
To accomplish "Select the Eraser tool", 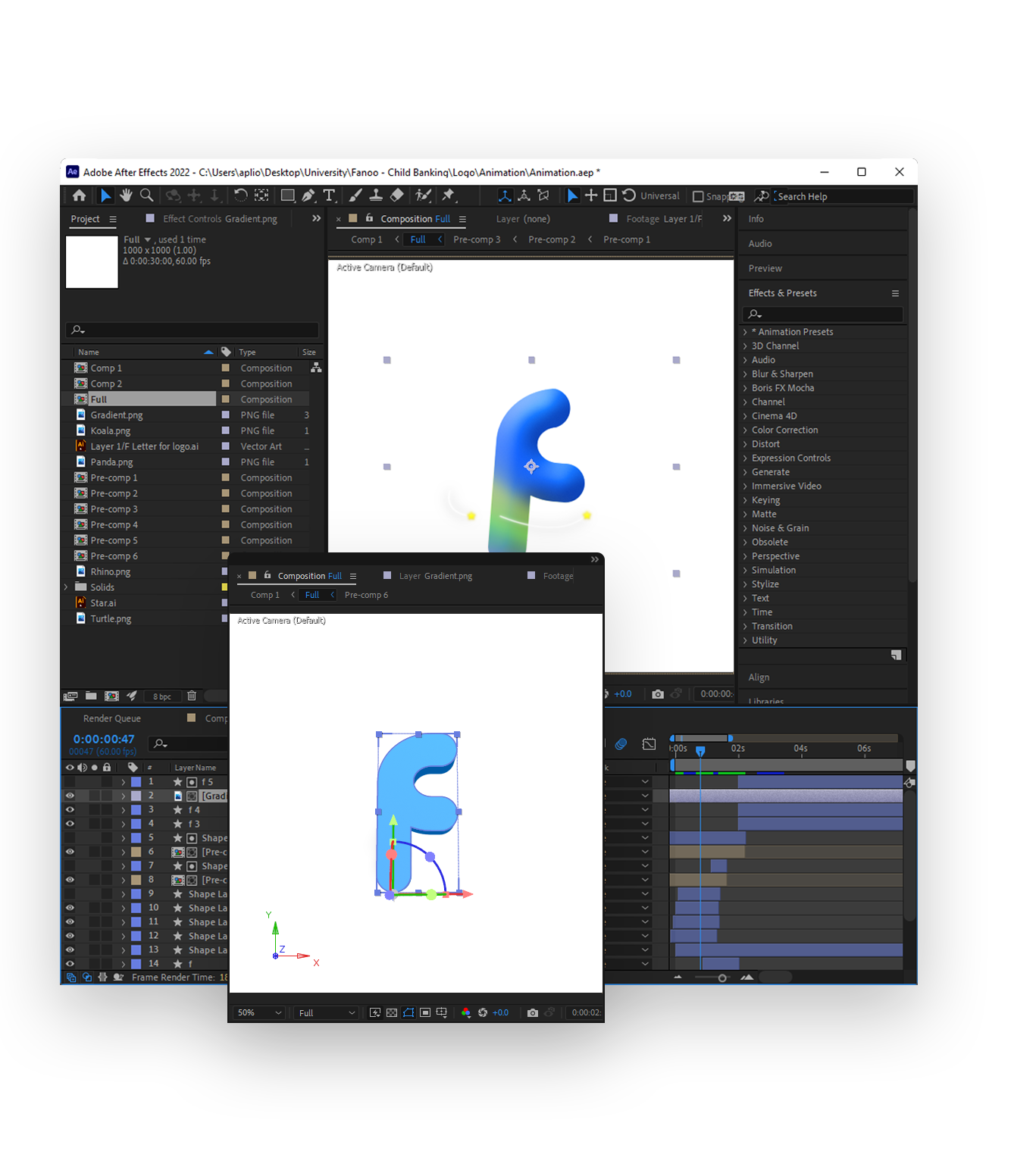I will [x=396, y=196].
